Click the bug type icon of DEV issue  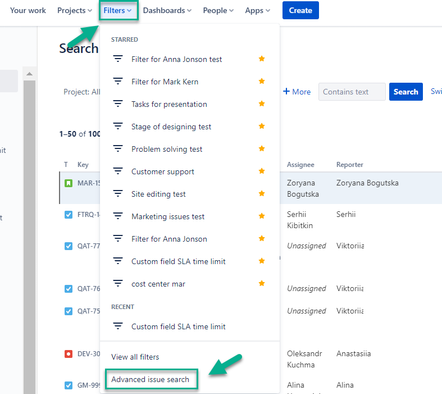pos(68,354)
